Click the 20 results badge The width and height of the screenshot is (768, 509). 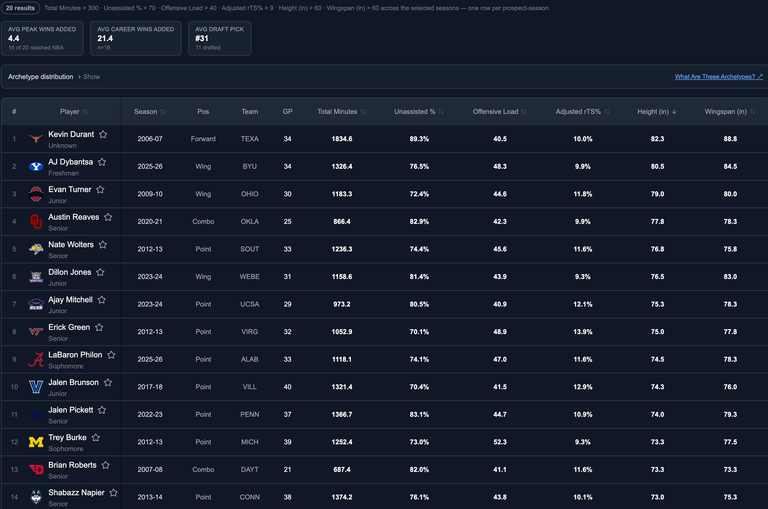tap(21, 8)
